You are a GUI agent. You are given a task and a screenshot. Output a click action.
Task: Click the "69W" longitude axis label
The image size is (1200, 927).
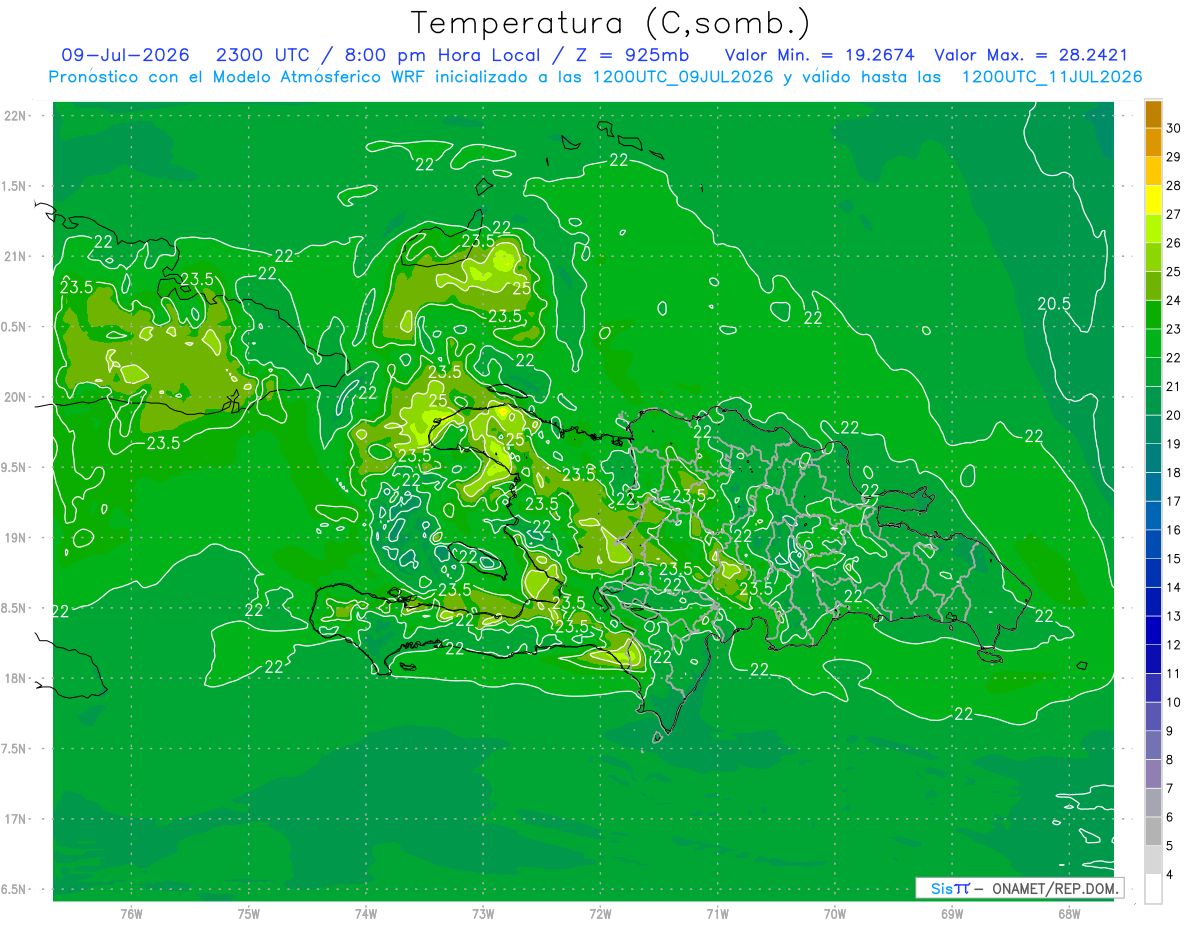pos(952,913)
